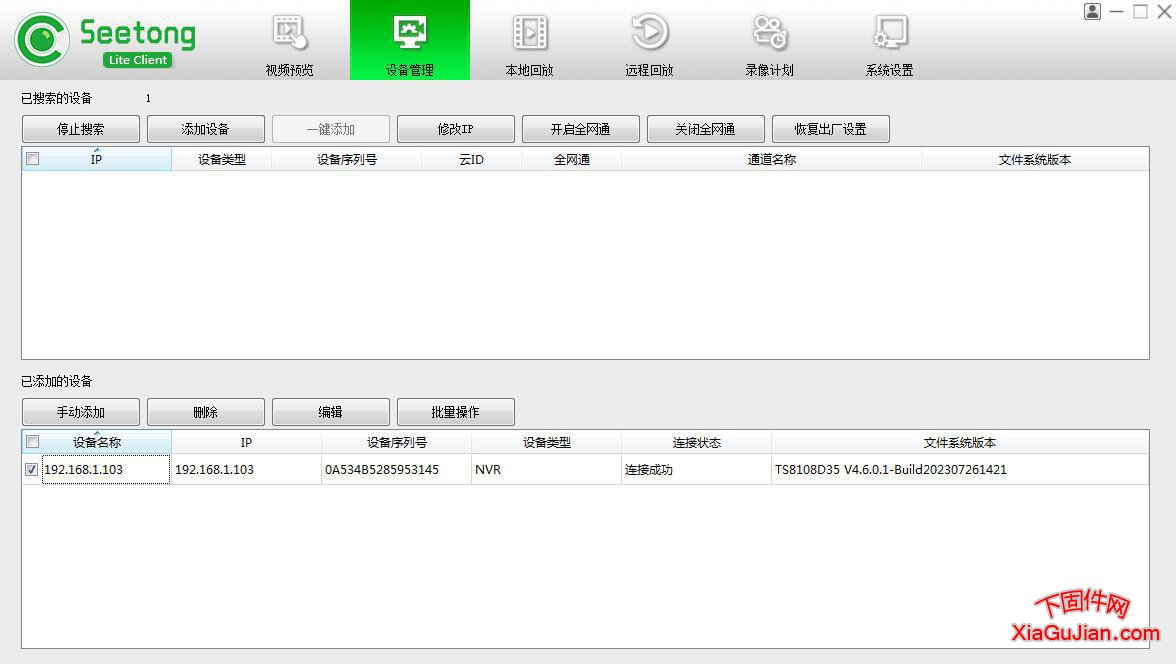1176x664 pixels.
Task: Sort added devices by 设备类型 column
Action: [546, 442]
